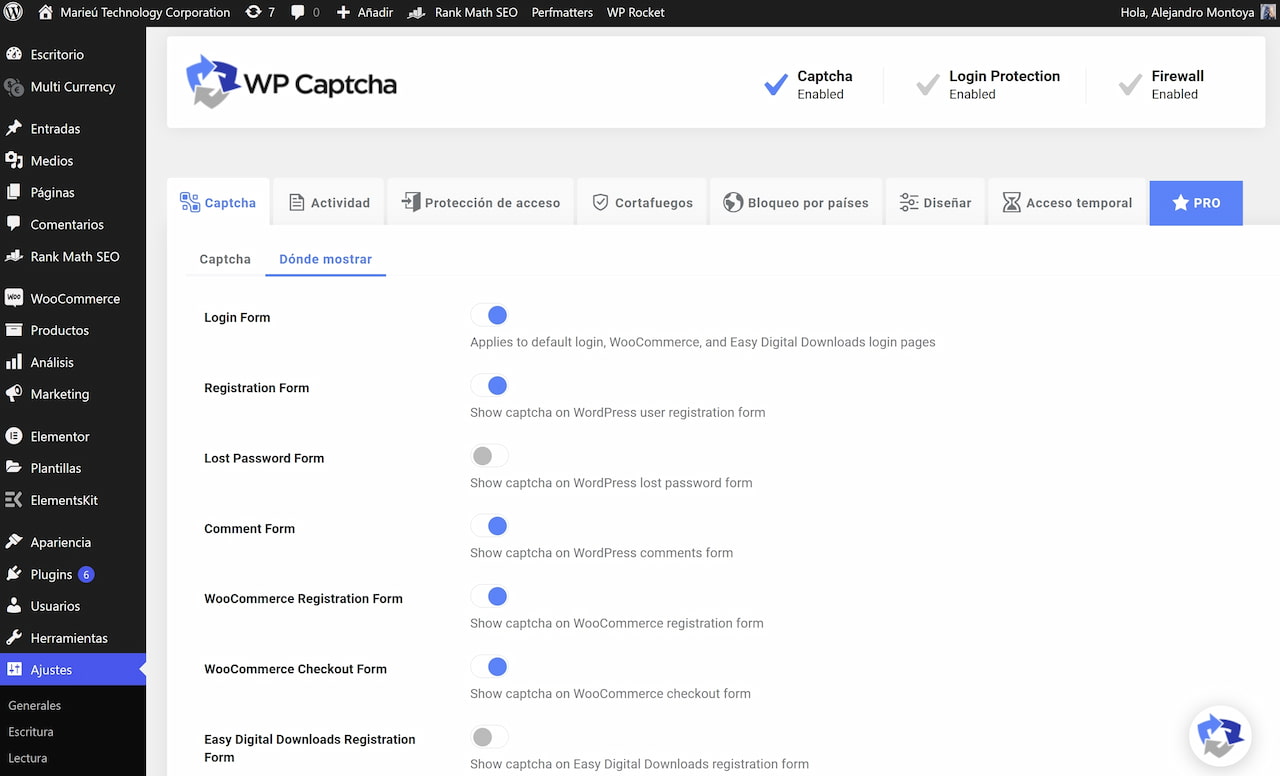
Task: Open the Ajustes menu item
Action: point(72,670)
